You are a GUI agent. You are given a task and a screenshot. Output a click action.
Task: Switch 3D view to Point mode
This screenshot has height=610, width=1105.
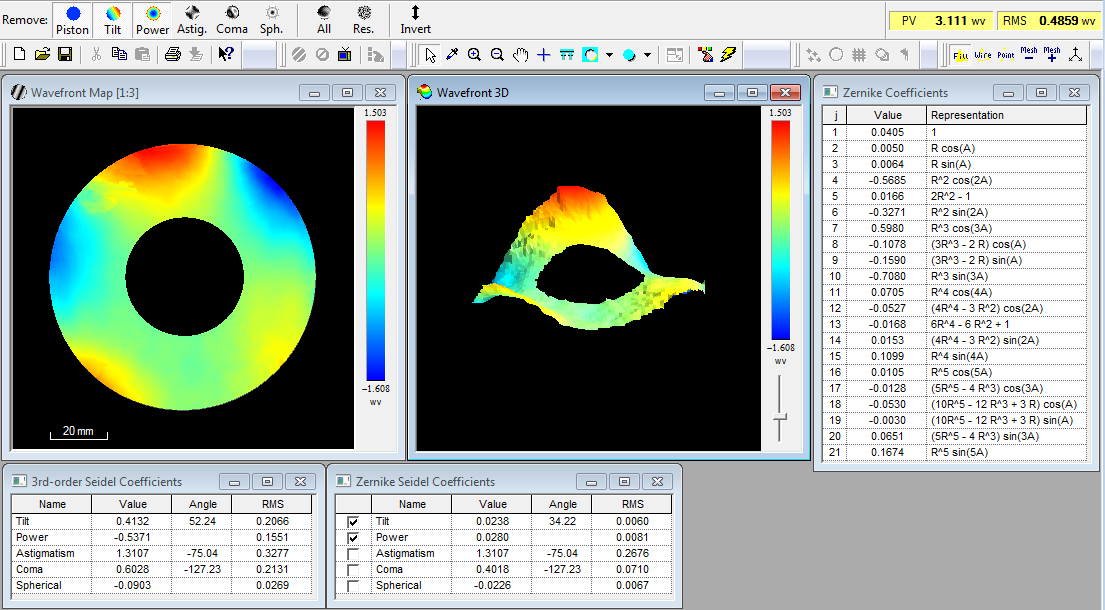click(x=1006, y=54)
